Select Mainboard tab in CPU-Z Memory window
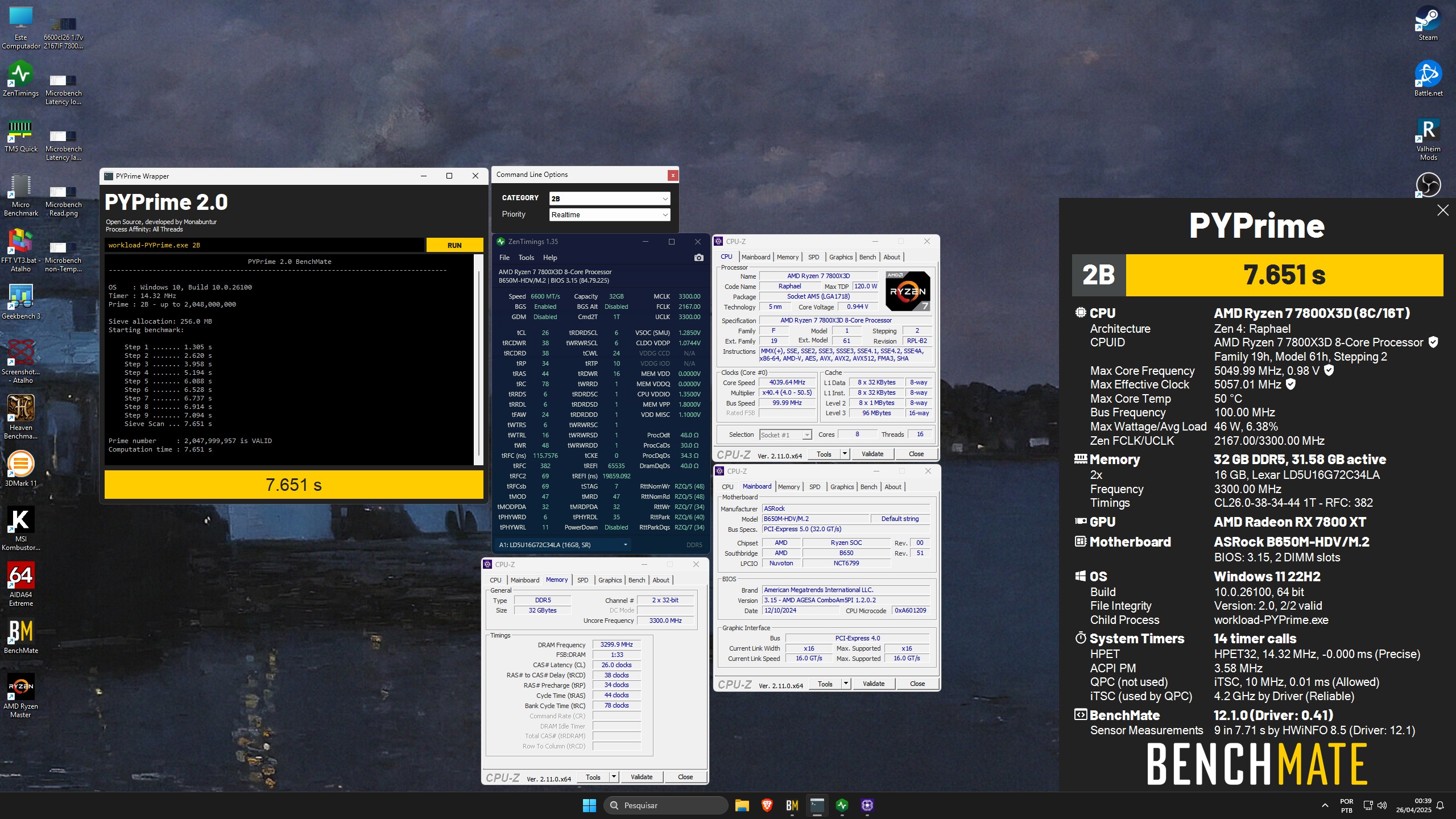Viewport: 1456px width, 819px height. pos(524,580)
